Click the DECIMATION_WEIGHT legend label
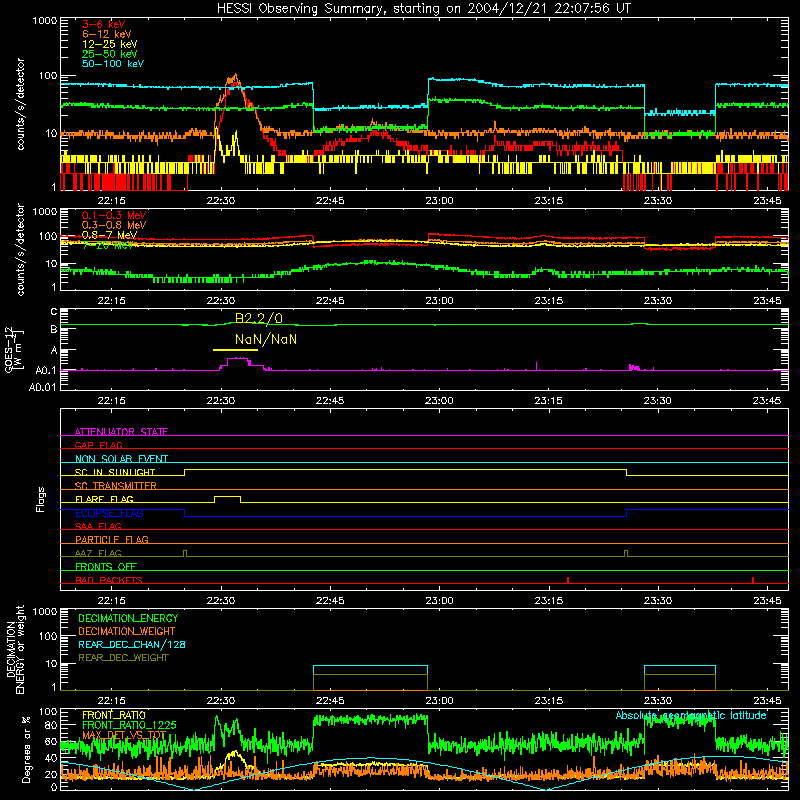 click(x=127, y=631)
